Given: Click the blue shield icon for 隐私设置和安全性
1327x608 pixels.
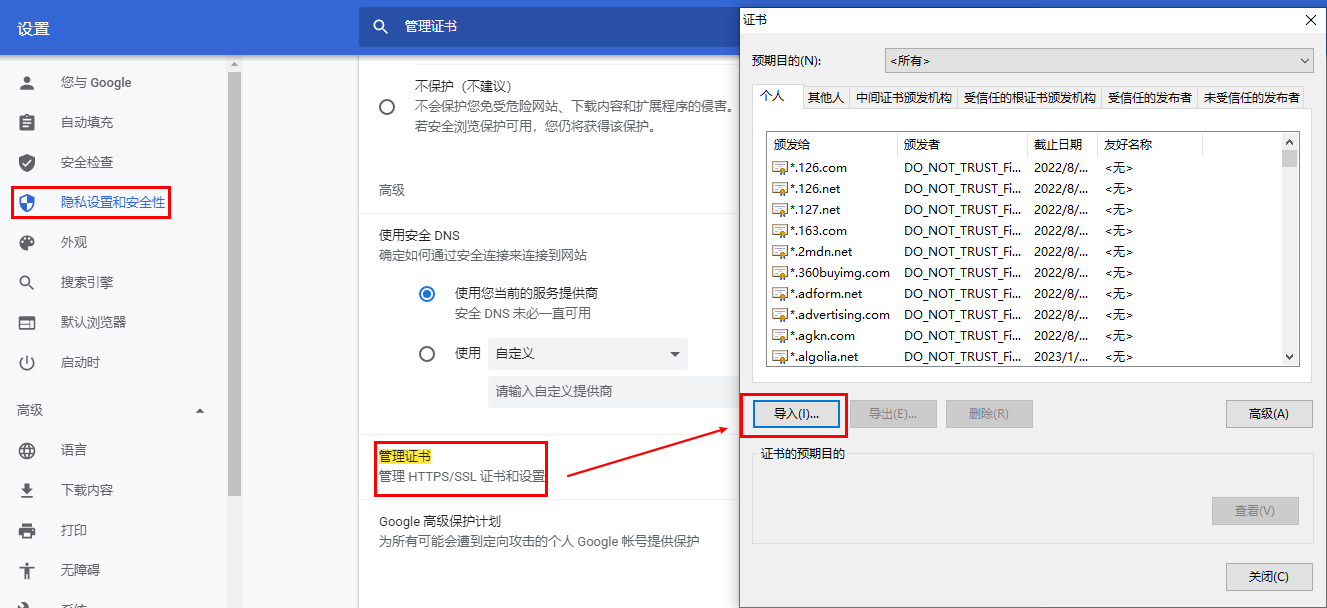Looking at the screenshot, I should (27, 203).
